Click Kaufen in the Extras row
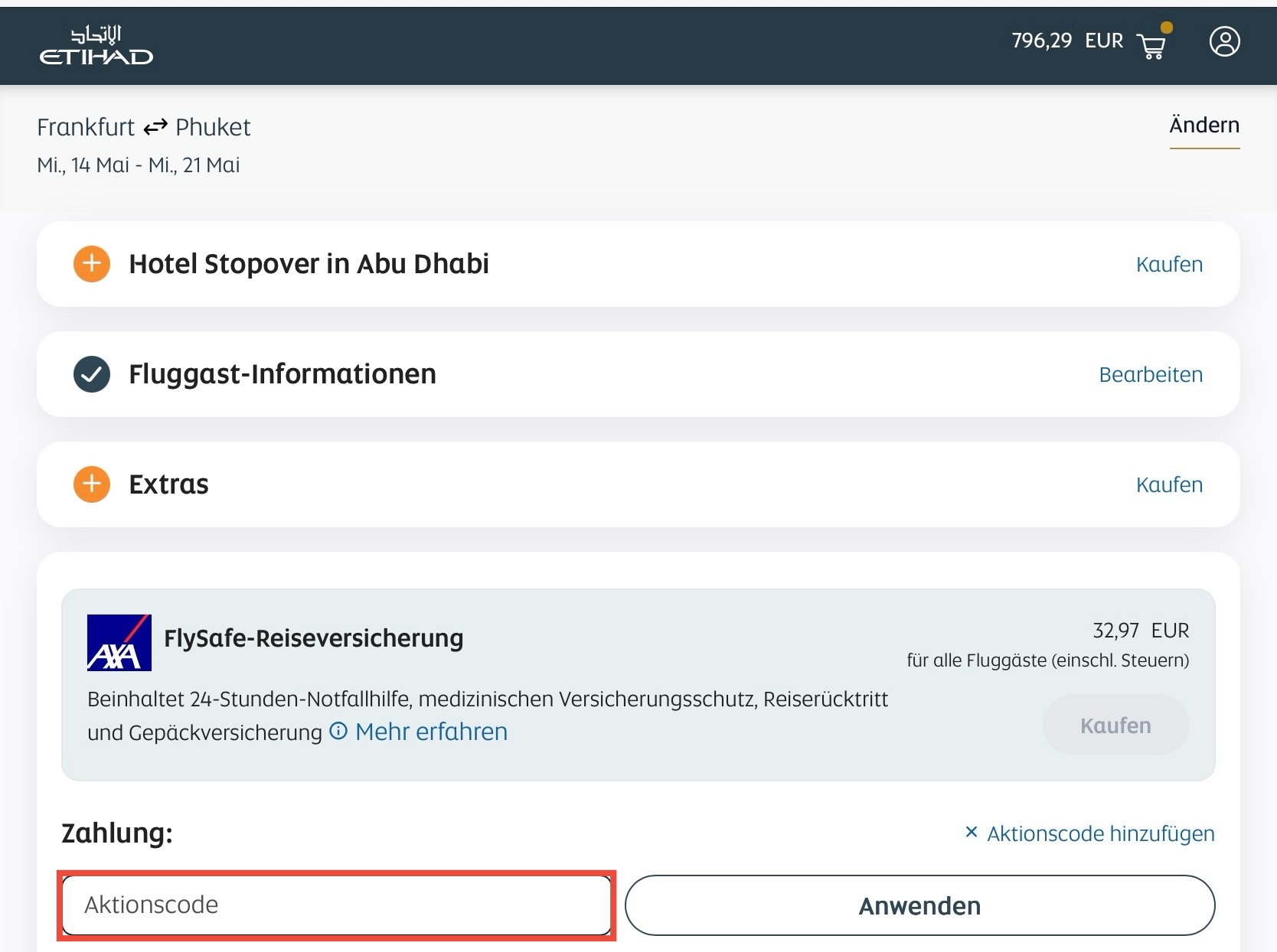Viewport: 1277px width, 952px height. point(1169,485)
